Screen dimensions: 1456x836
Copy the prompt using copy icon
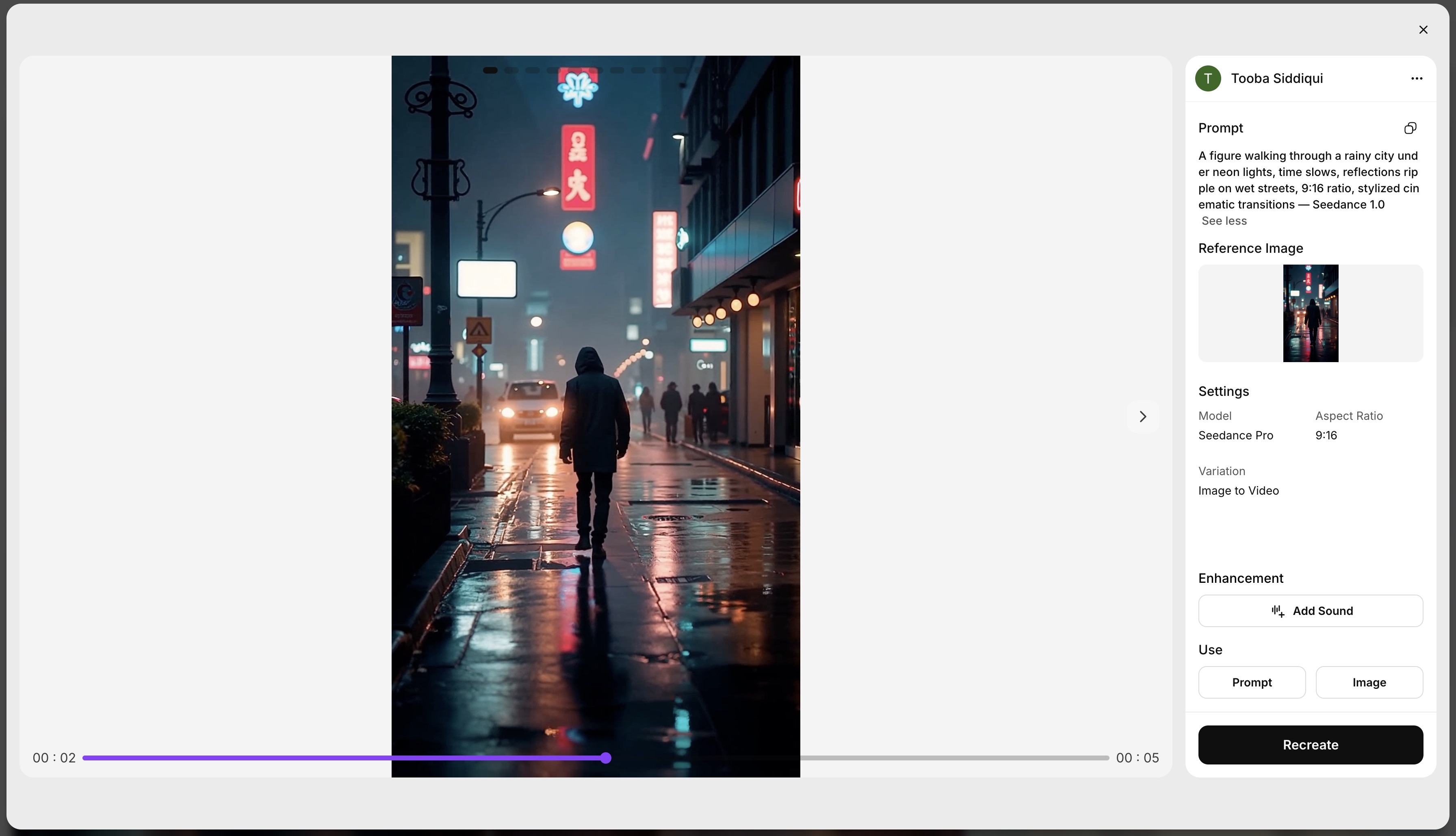[1410, 128]
